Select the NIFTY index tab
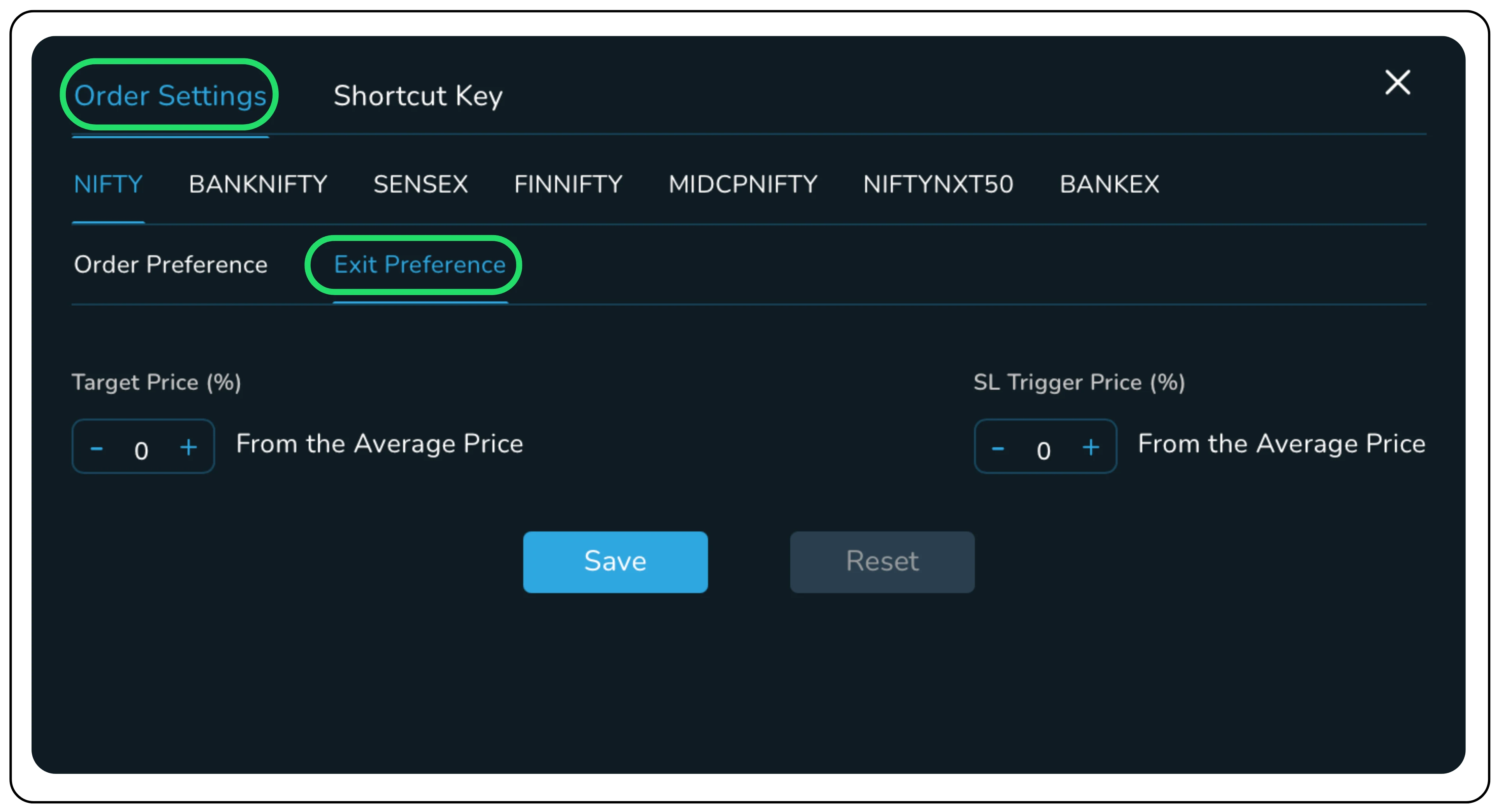The height and width of the screenshot is (812, 1500). pos(108,184)
